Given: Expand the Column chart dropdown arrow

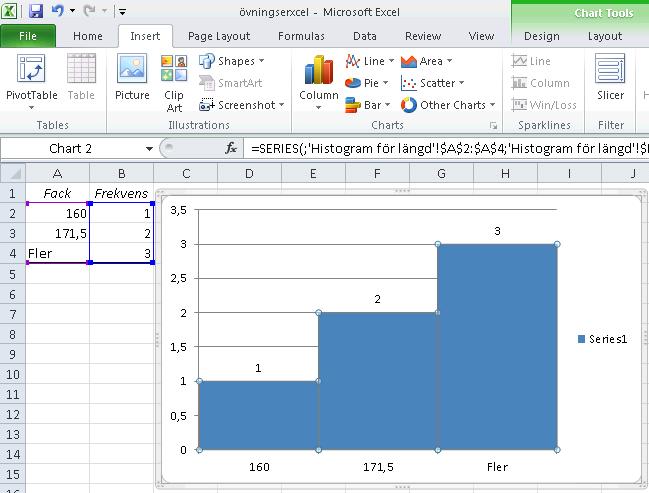Looking at the screenshot, I should pos(319,108).
